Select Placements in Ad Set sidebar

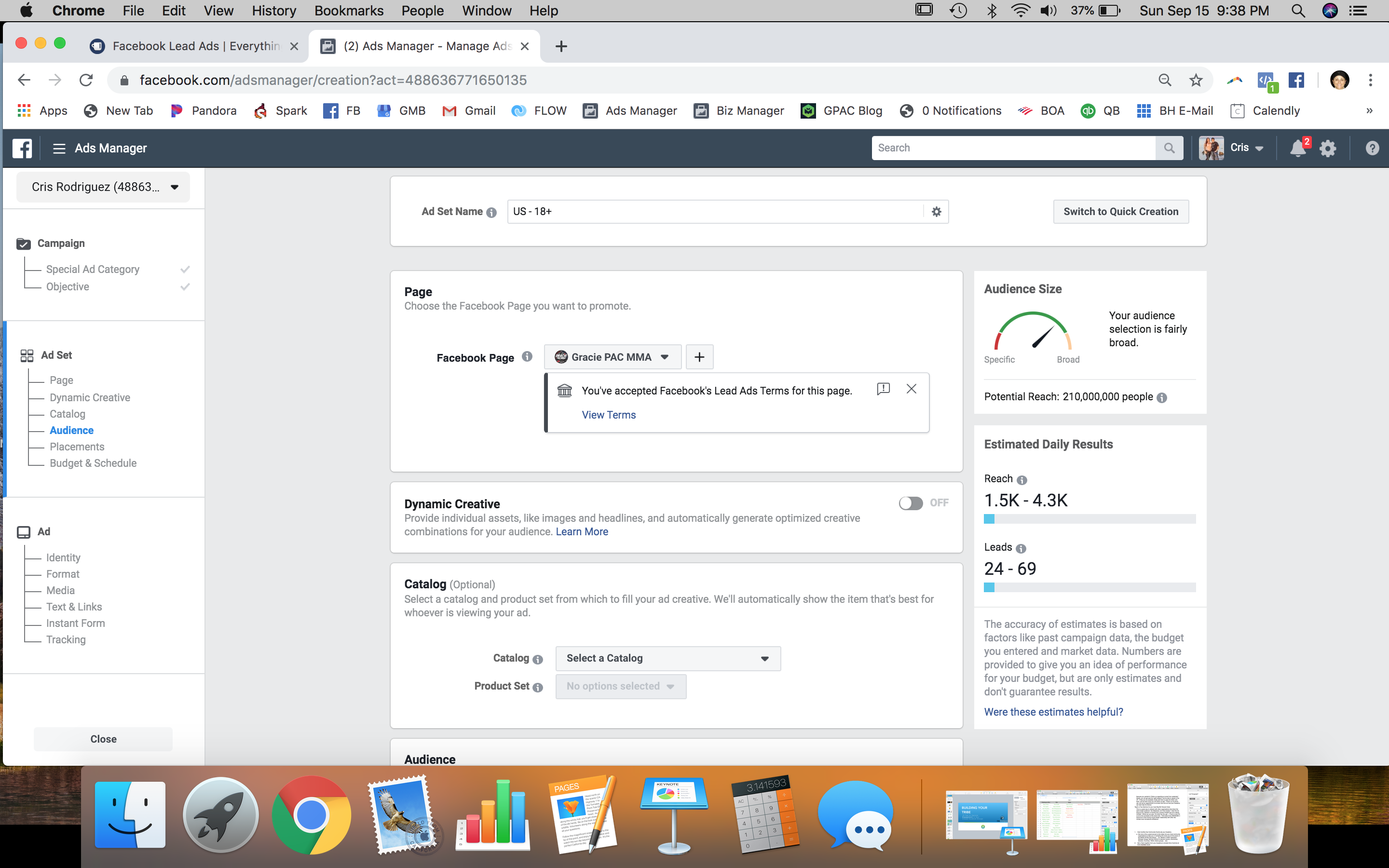(x=77, y=447)
